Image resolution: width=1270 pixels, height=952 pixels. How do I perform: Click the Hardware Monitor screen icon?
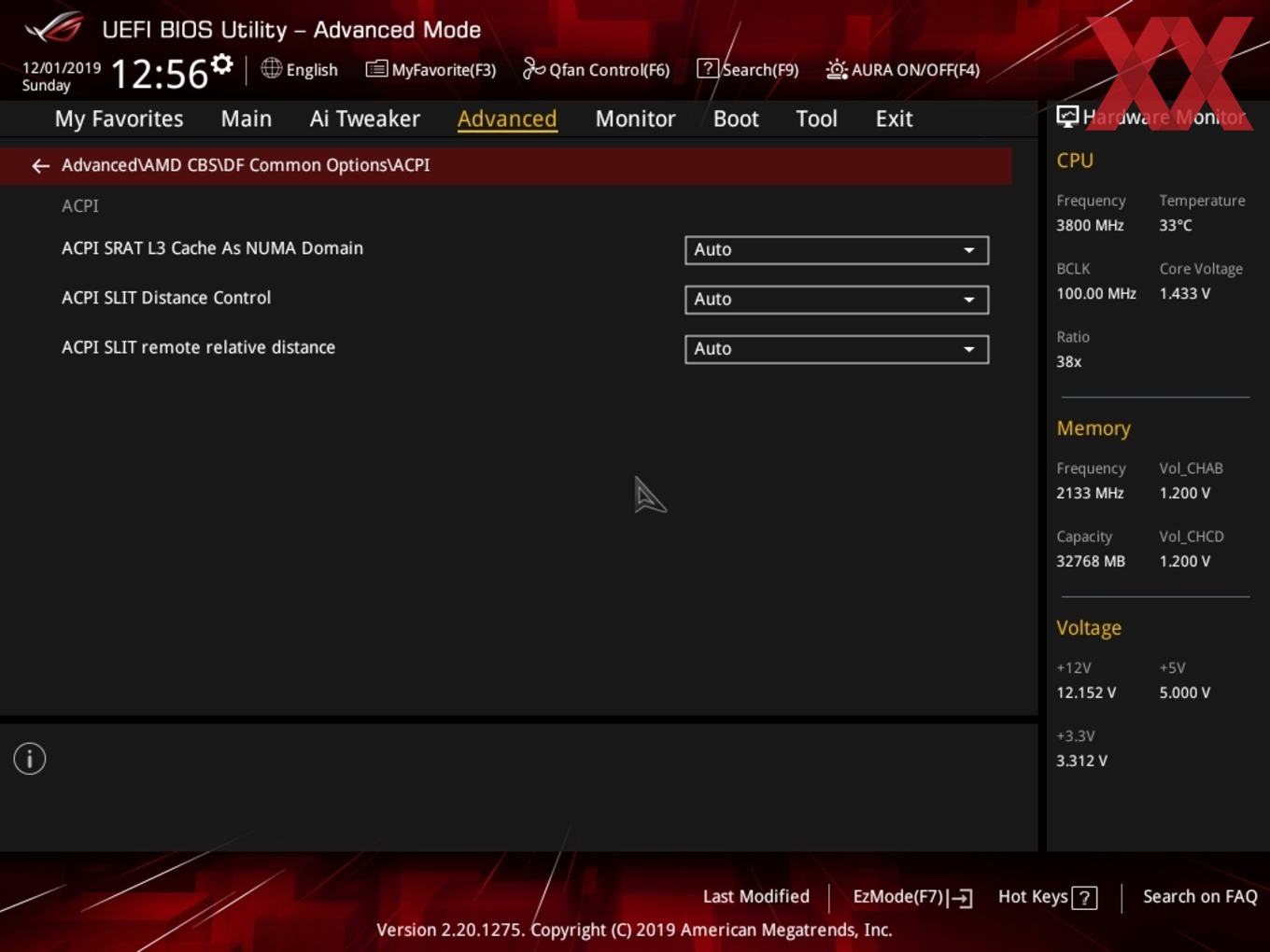click(1067, 117)
